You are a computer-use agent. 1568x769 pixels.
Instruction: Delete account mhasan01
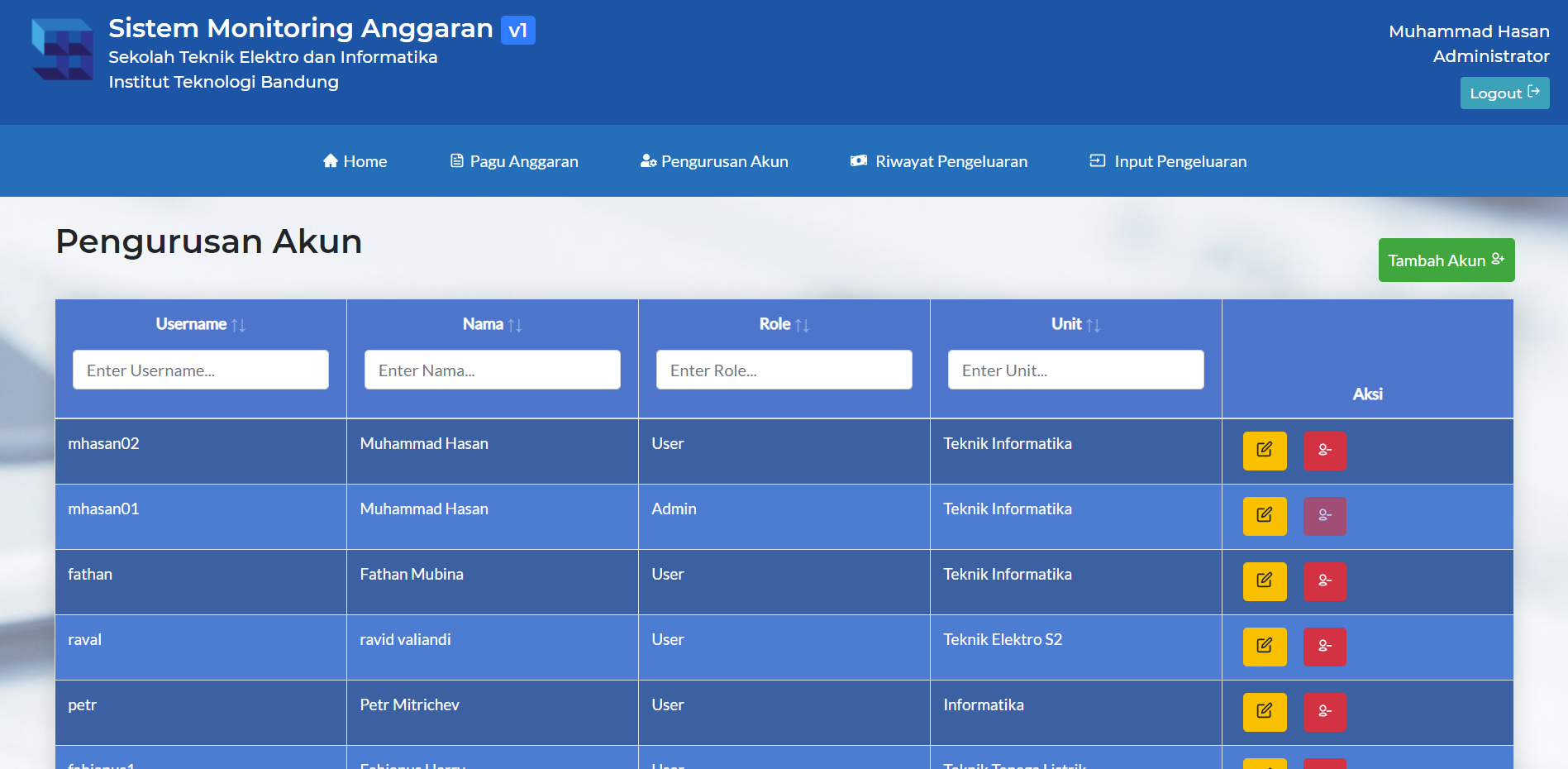coord(1325,516)
